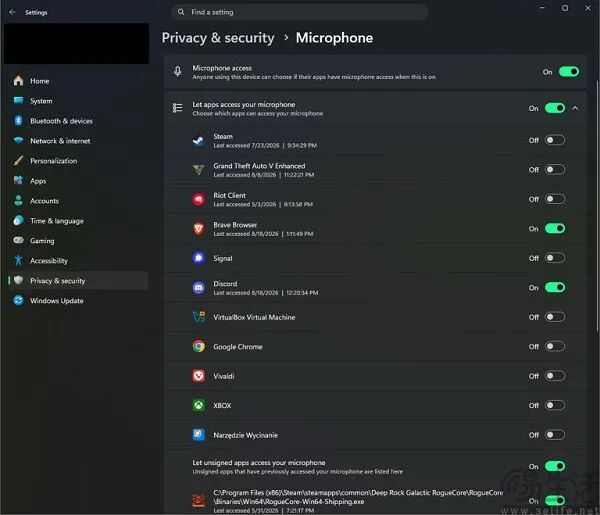
Task: Click the microphone icon beside Microphone access
Action: tap(178, 72)
